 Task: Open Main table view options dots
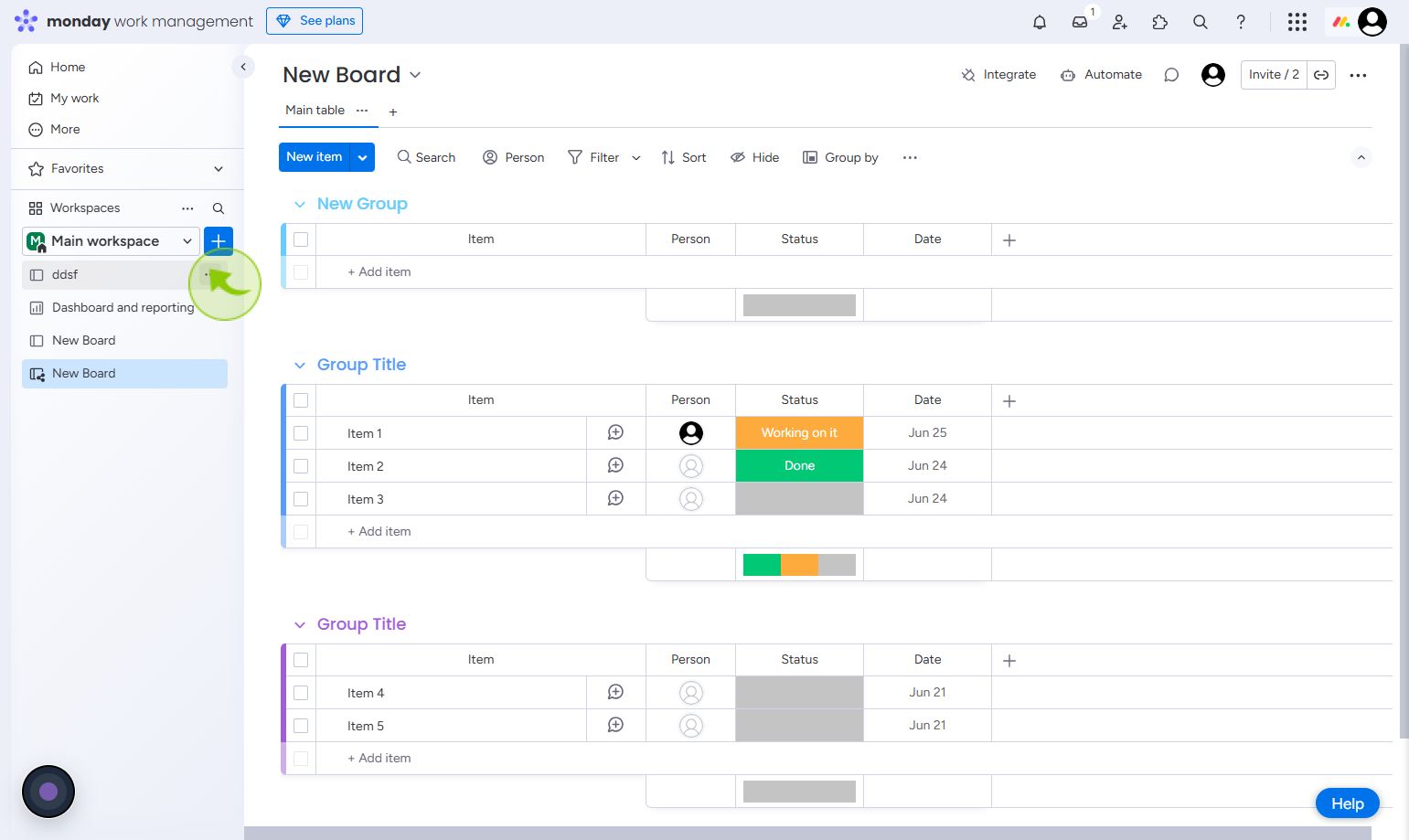point(362,110)
